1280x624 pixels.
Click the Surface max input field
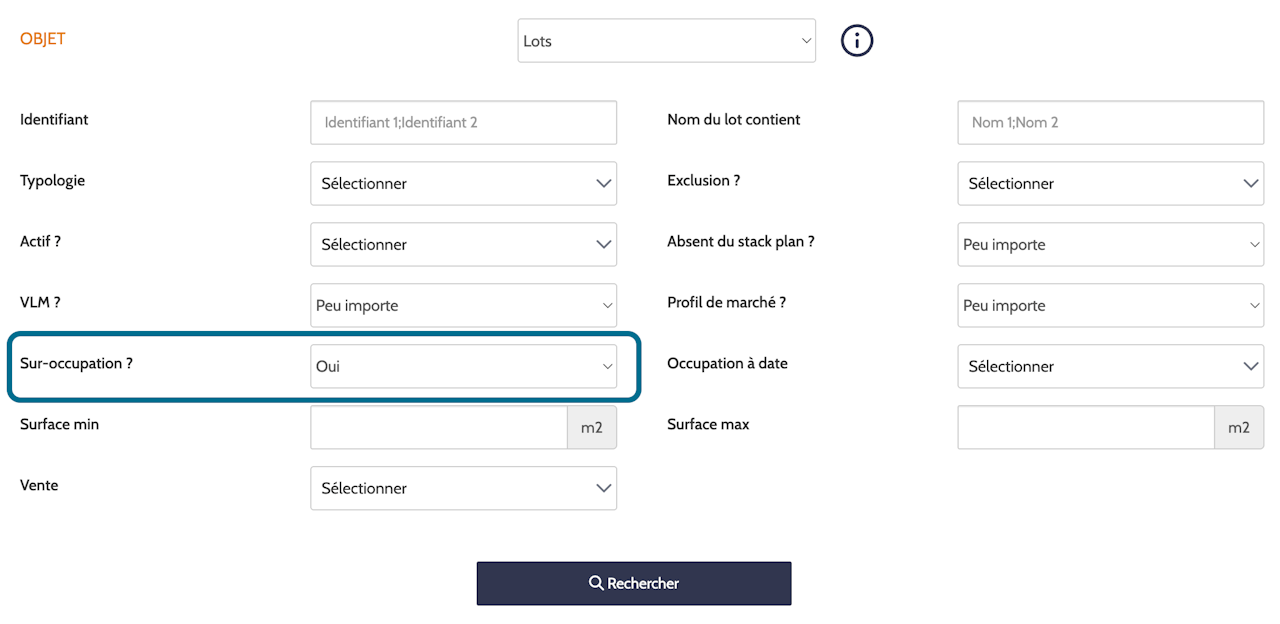[1086, 427]
